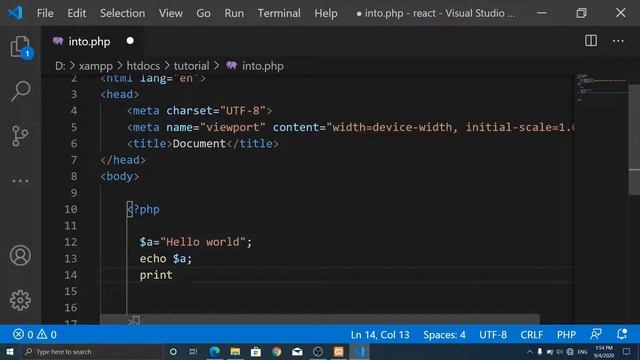Open the Terminal menu
The width and height of the screenshot is (640, 360).
pos(279,13)
